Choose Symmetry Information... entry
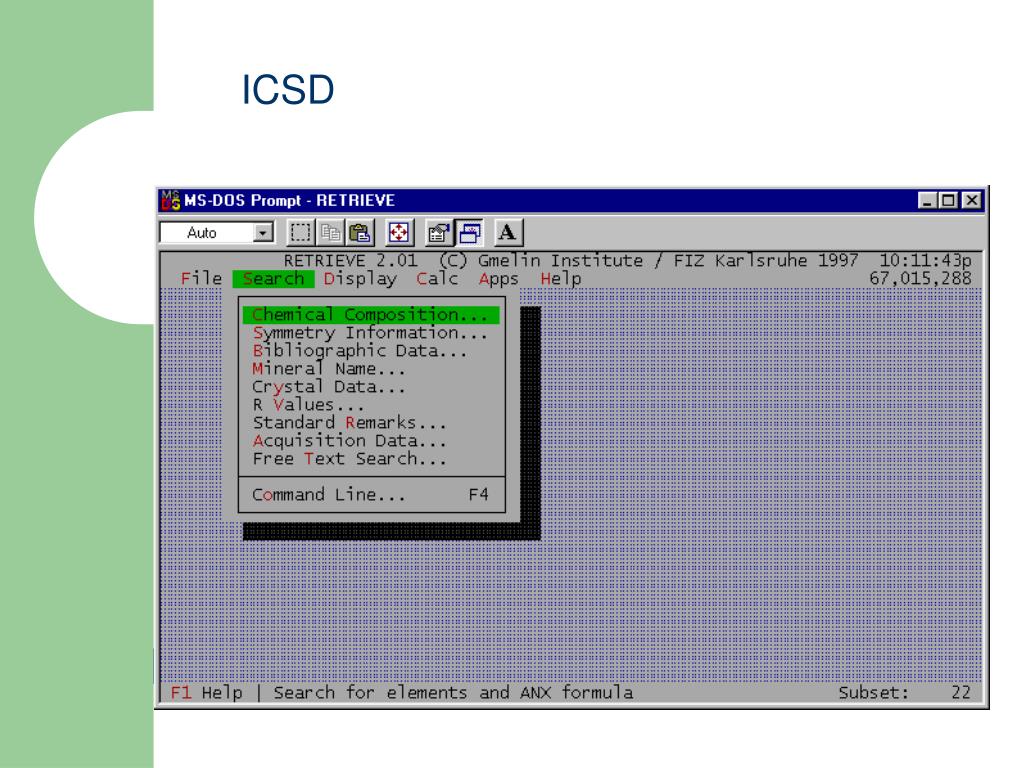This screenshot has width=1024, height=768. [x=371, y=333]
